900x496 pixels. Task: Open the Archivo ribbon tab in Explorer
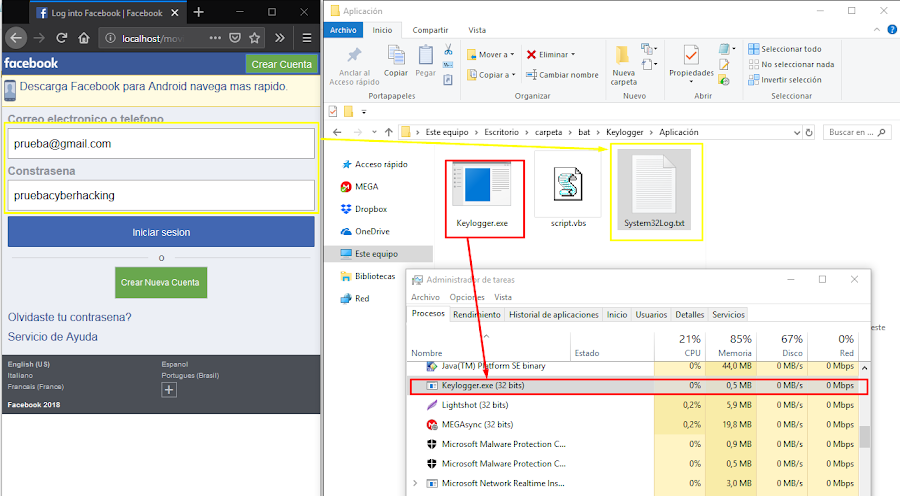coord(343,30)
